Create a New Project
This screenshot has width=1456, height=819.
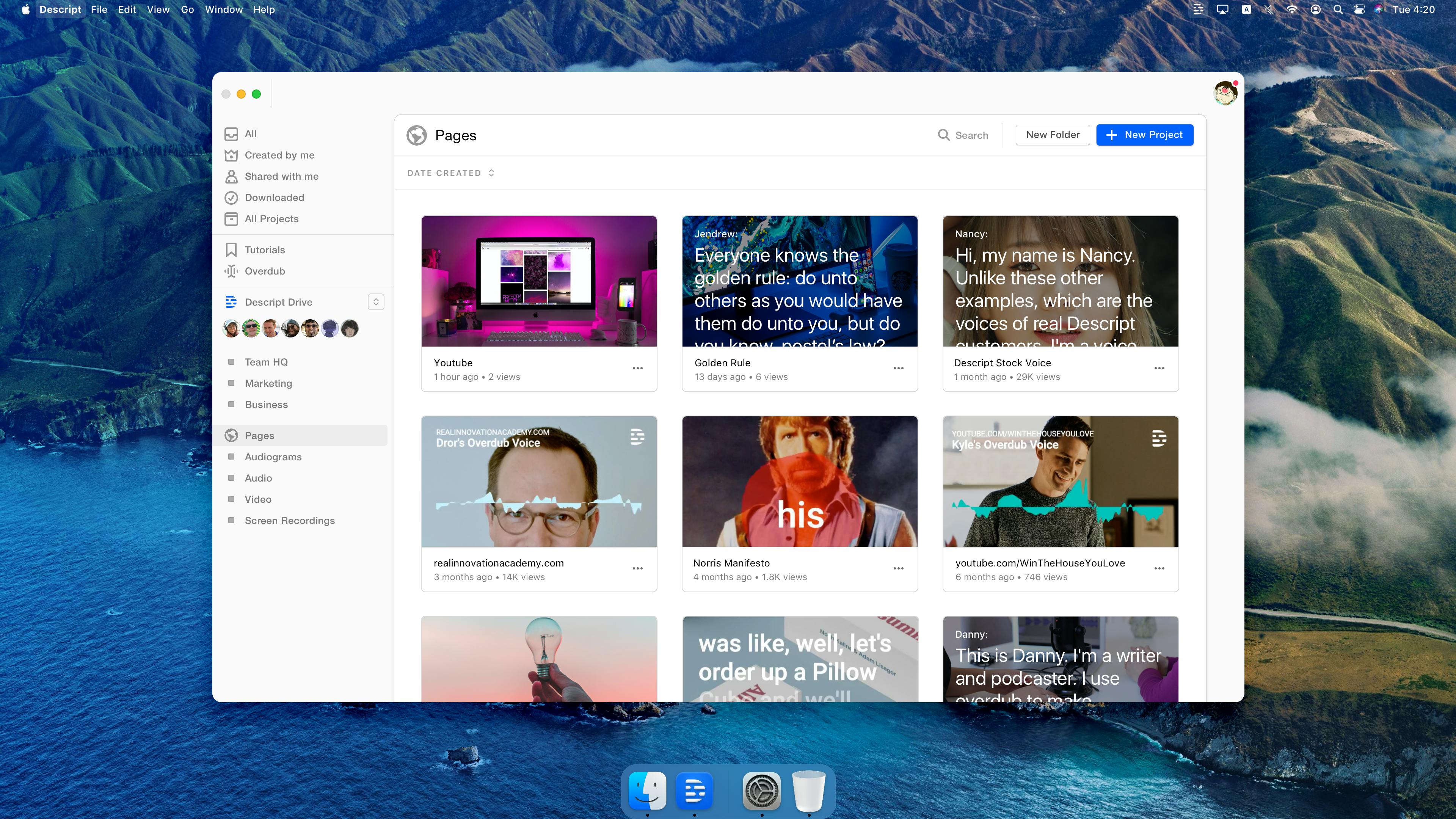[1145, 135]
